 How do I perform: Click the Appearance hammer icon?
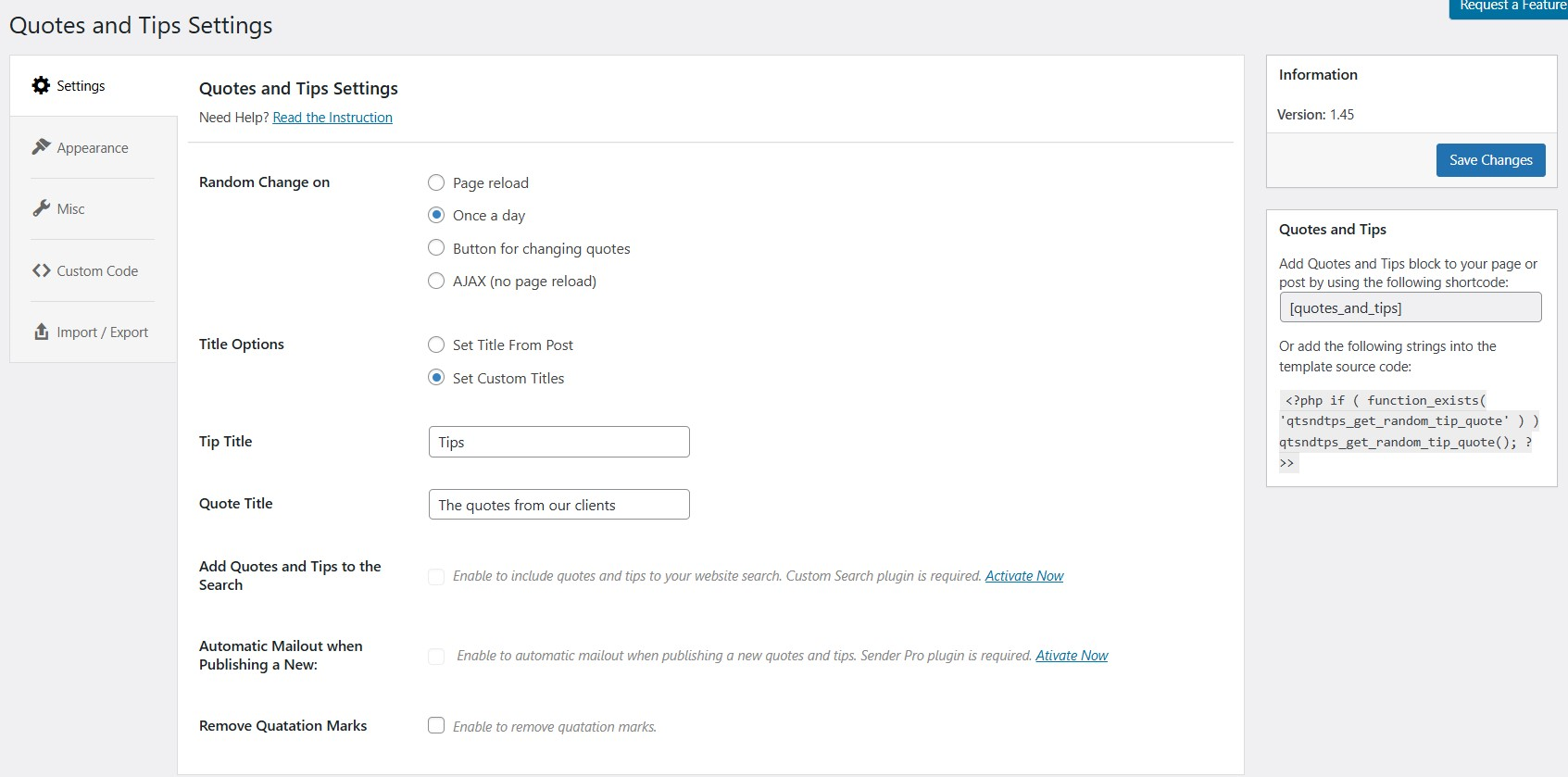click(x=41, y=147)
